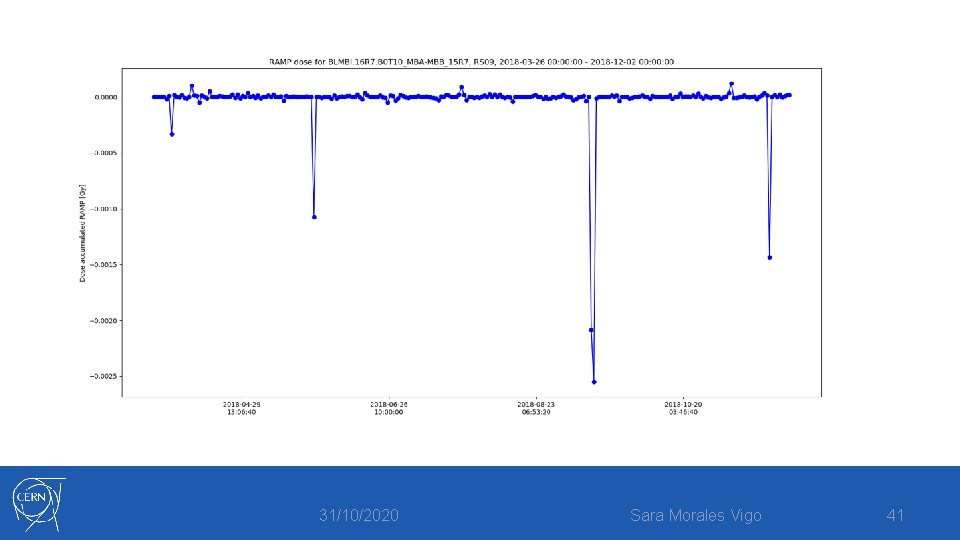This screenshot has width=960, height=540.
Task: Click the 2018-04-29 x-axis tick label
Action: (241, 408)
